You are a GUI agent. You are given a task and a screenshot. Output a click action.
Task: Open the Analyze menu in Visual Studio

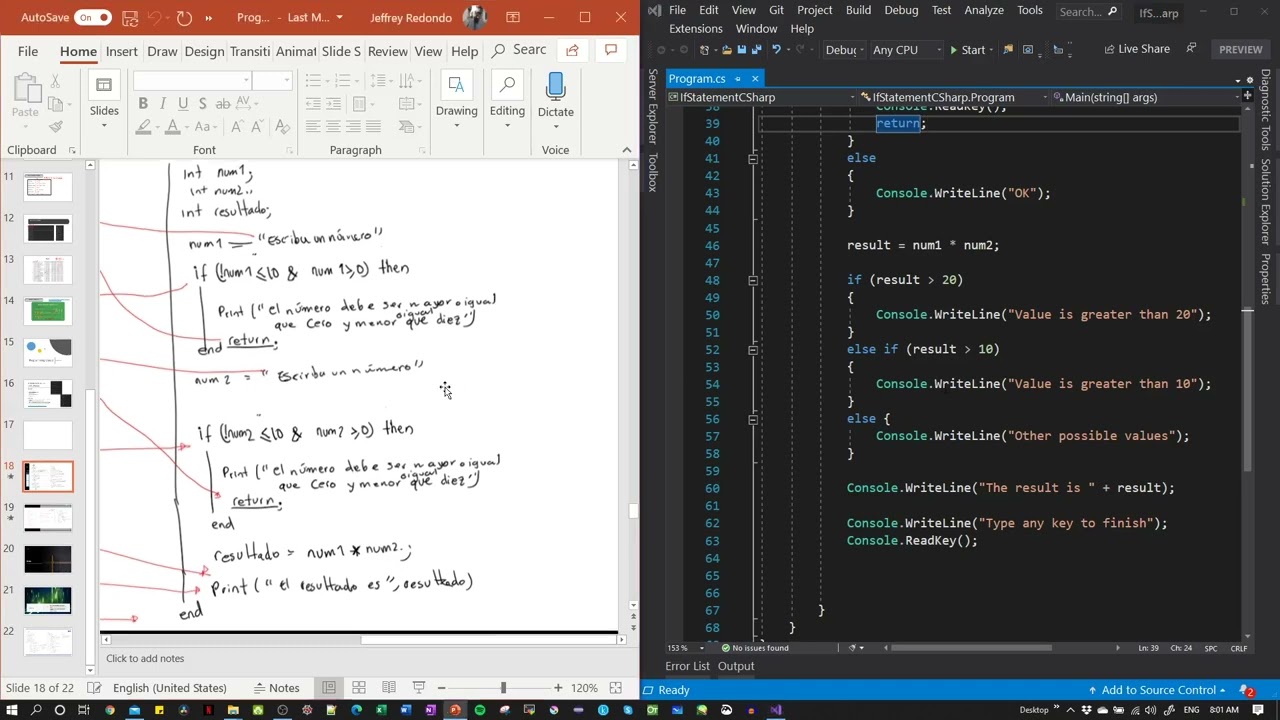tap(984, 10)
